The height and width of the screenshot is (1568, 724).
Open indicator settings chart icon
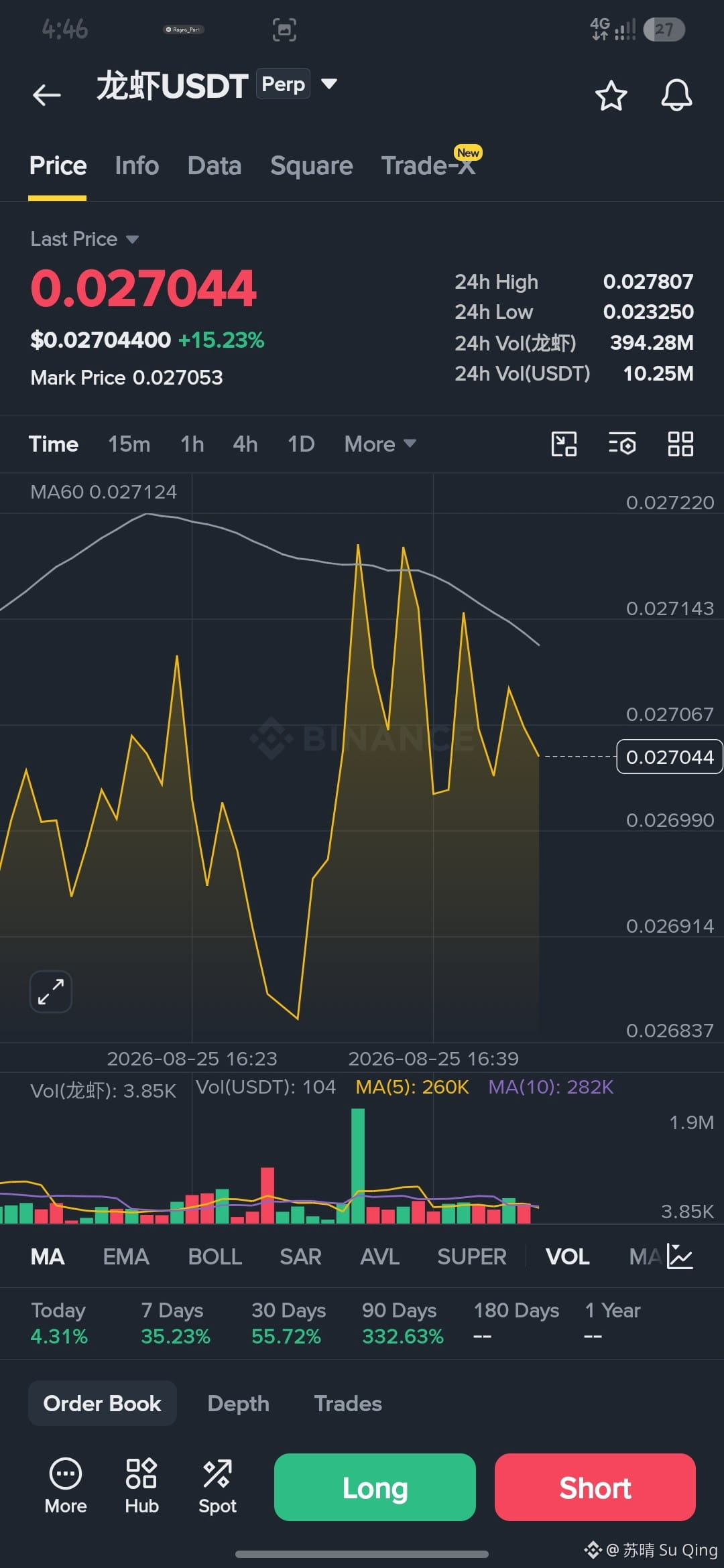[x=680, y=1256]
